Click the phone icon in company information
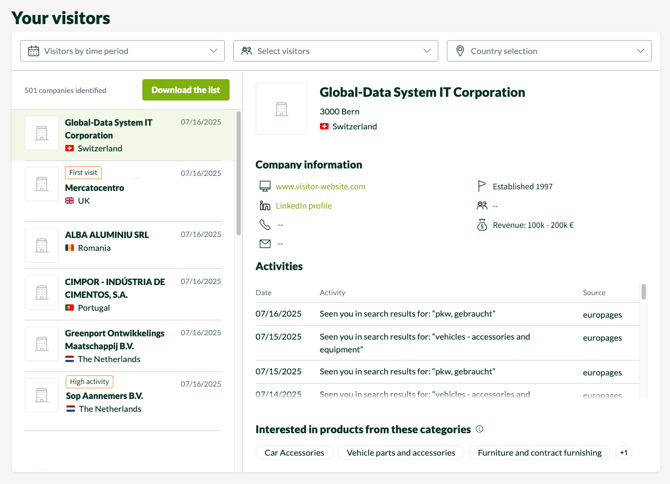This screenshot has width=670, height=484. click(265, 225)
